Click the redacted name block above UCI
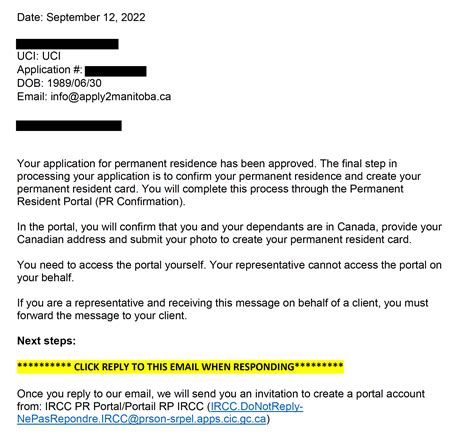Image resolution: width=474 pixels, height=438 pixels. tap(67, 44)
